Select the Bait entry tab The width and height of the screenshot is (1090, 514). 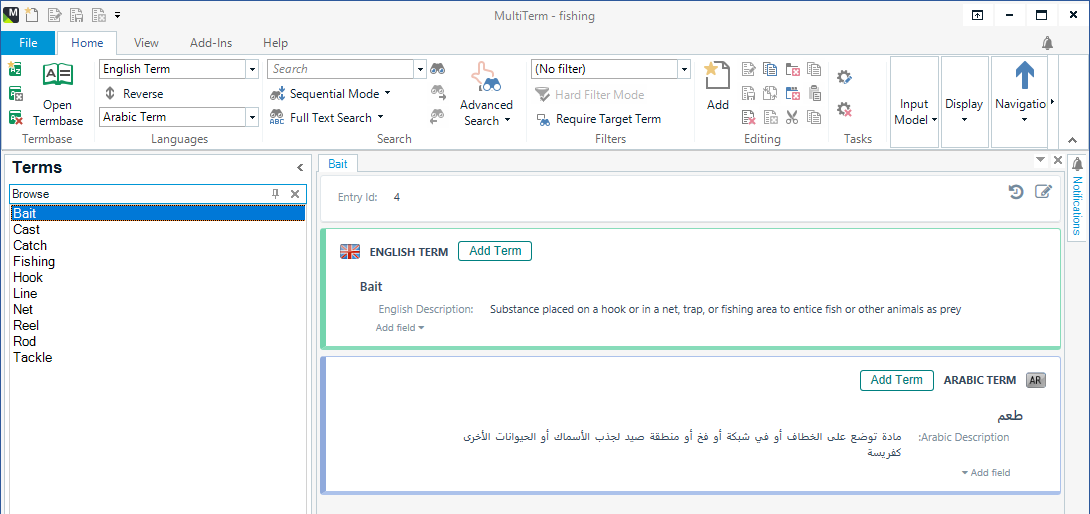[x=338, y=163]
